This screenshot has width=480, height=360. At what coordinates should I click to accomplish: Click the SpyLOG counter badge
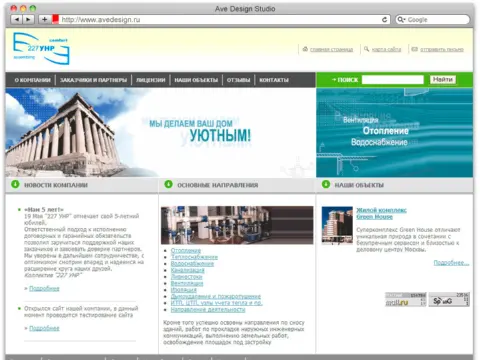coord(449,299)
